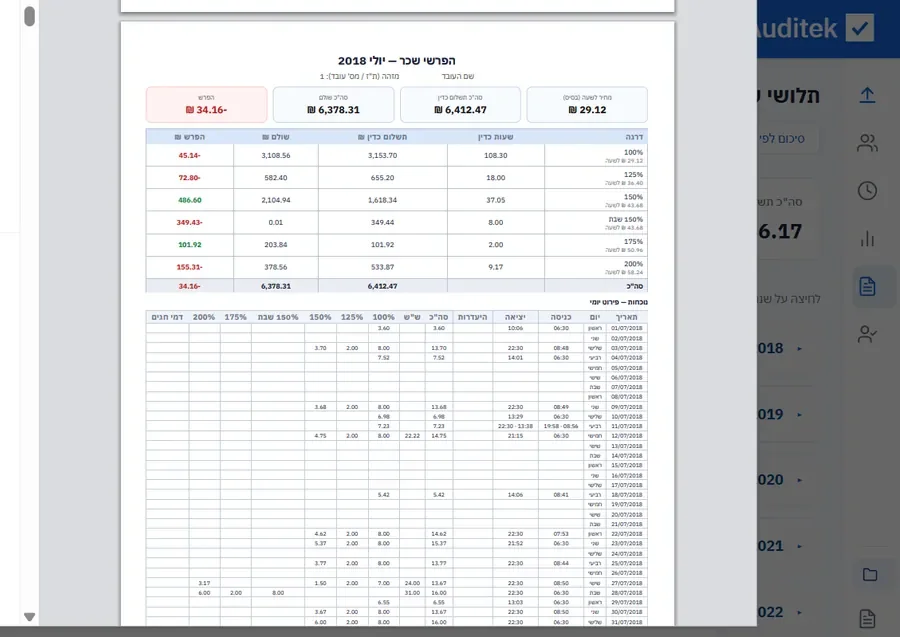Open the clock attendance sidebar icon

pyautogui.click(x=867, y=191)
